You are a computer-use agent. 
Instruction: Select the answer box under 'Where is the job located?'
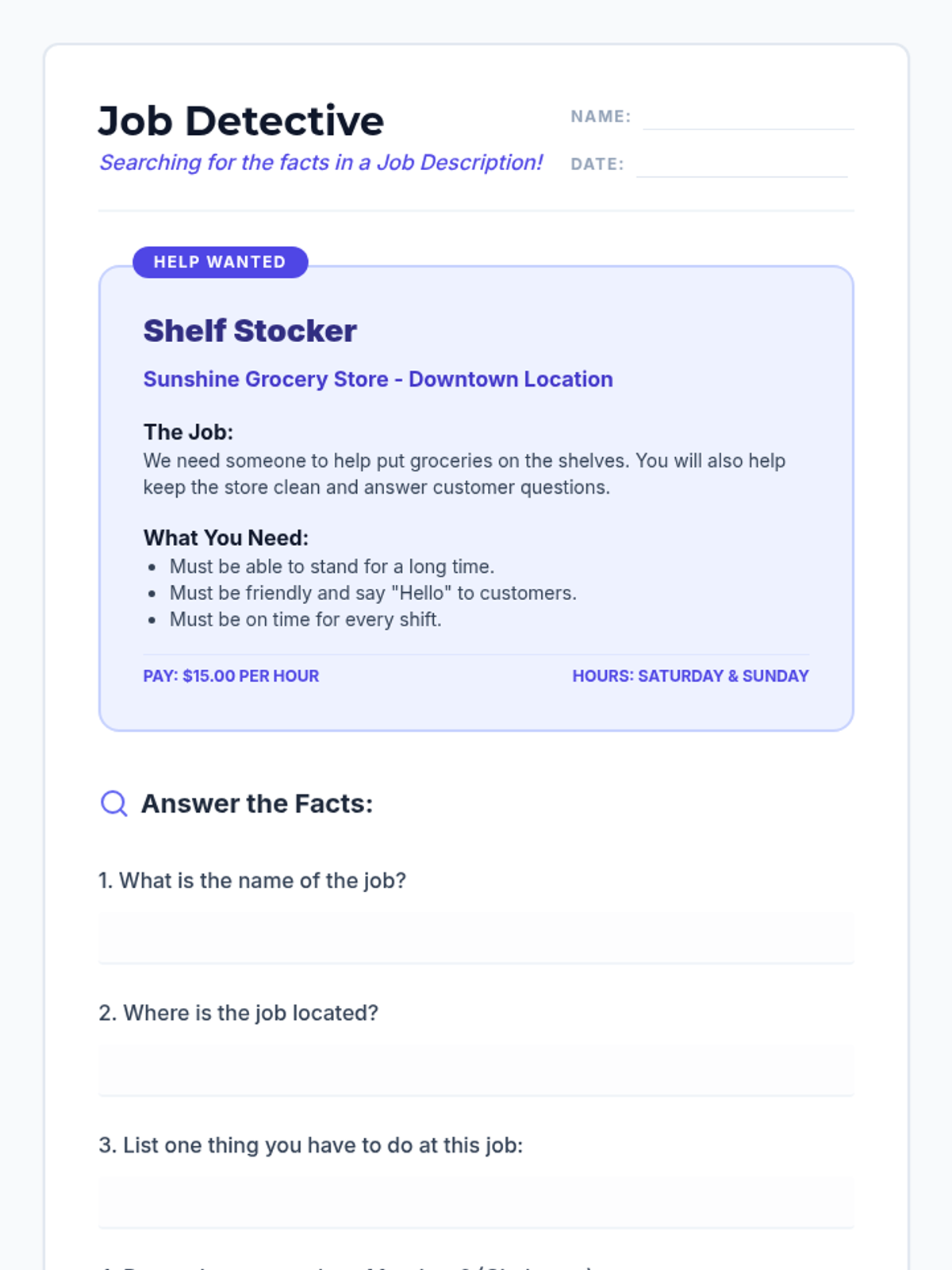[476, 1069]
